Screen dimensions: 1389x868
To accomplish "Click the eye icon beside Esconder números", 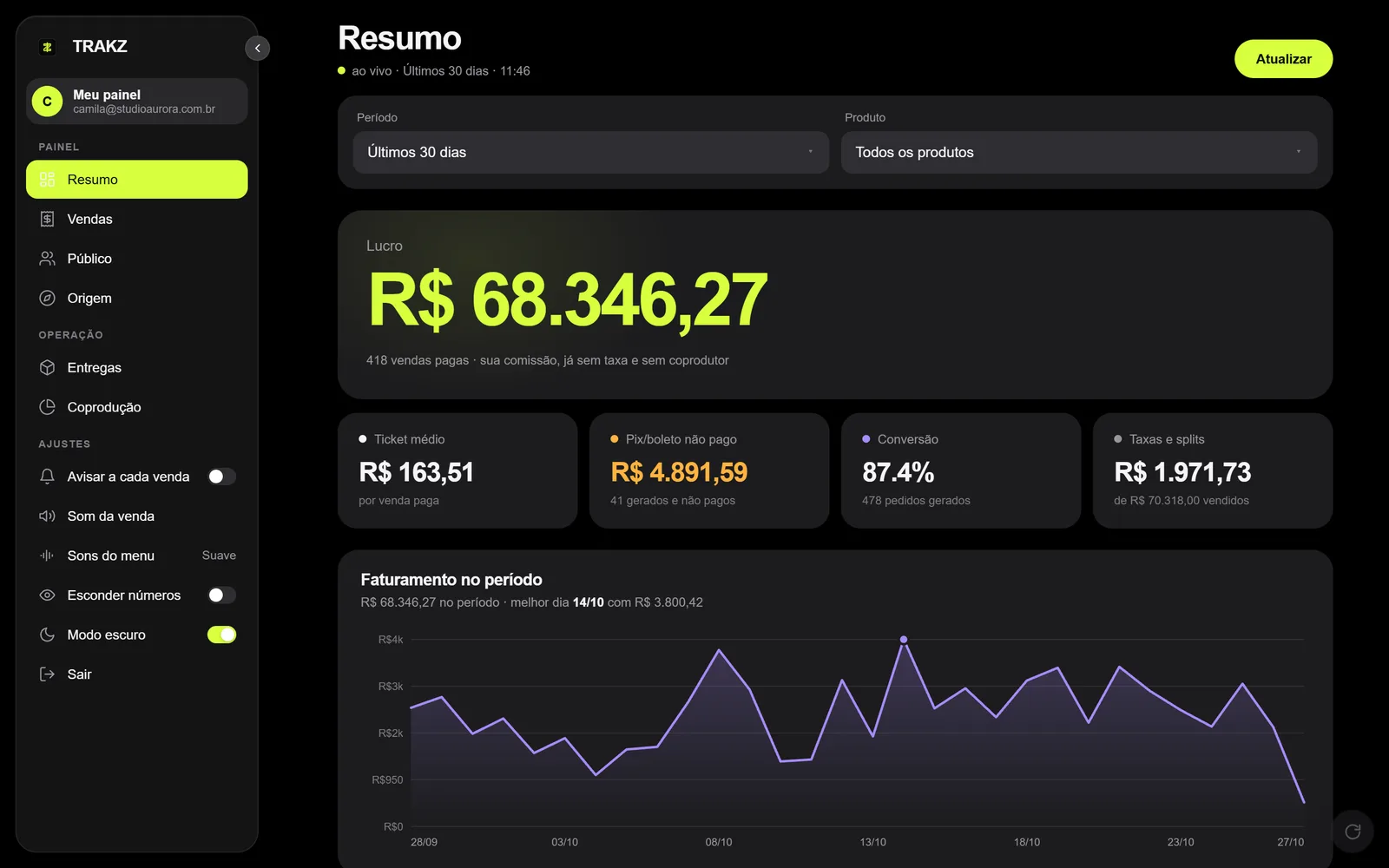I will 48,595.
